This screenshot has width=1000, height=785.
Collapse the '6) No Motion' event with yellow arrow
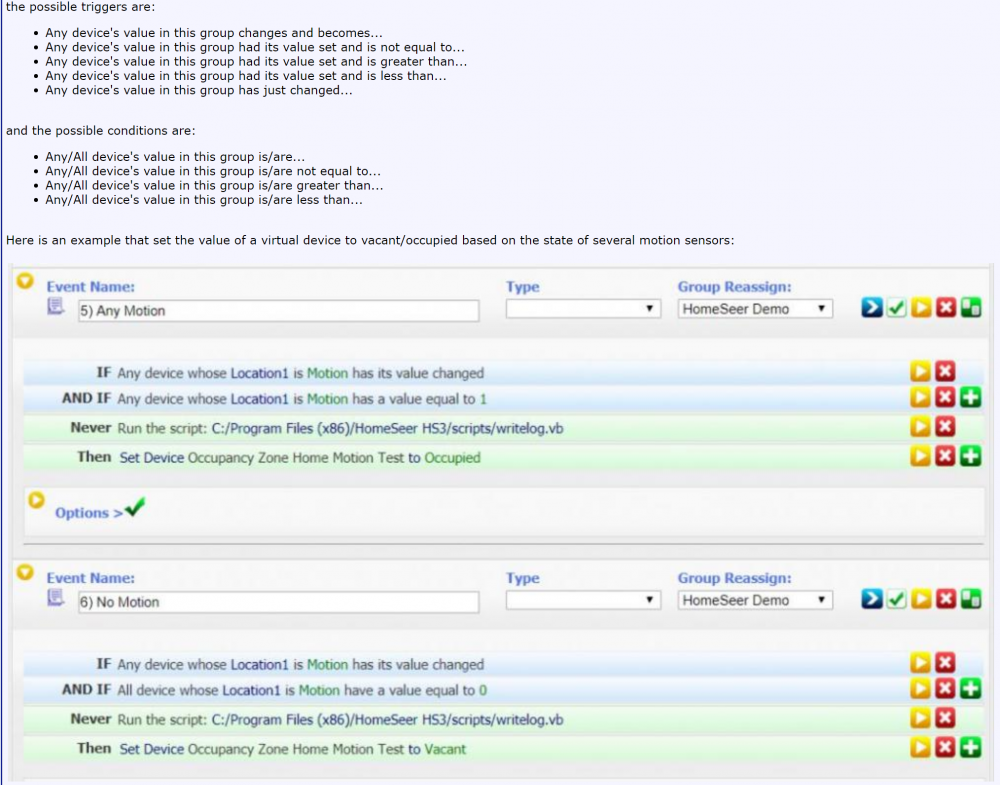pos(26,573)
